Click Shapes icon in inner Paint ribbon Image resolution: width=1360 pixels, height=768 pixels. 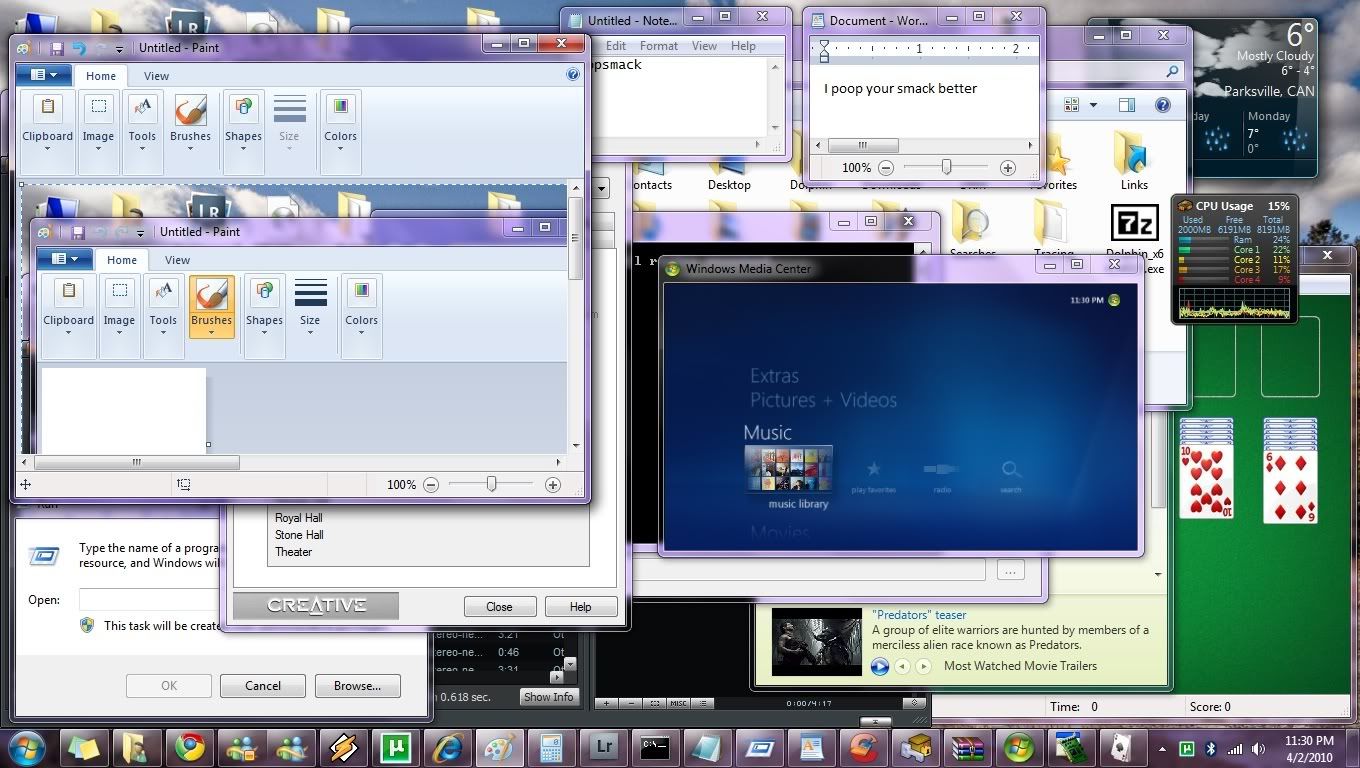(264, 292)
